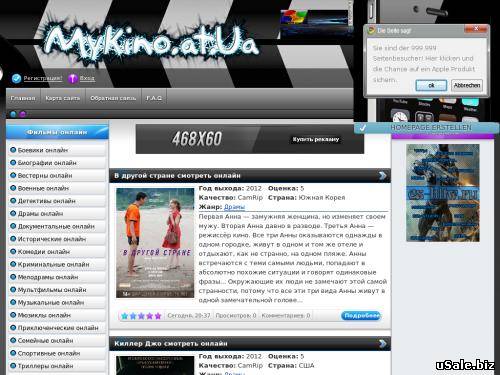This screenshot has height=375, width=500.
Task: Click the arrow icon in В другой стране header
Action: (383, 176)
